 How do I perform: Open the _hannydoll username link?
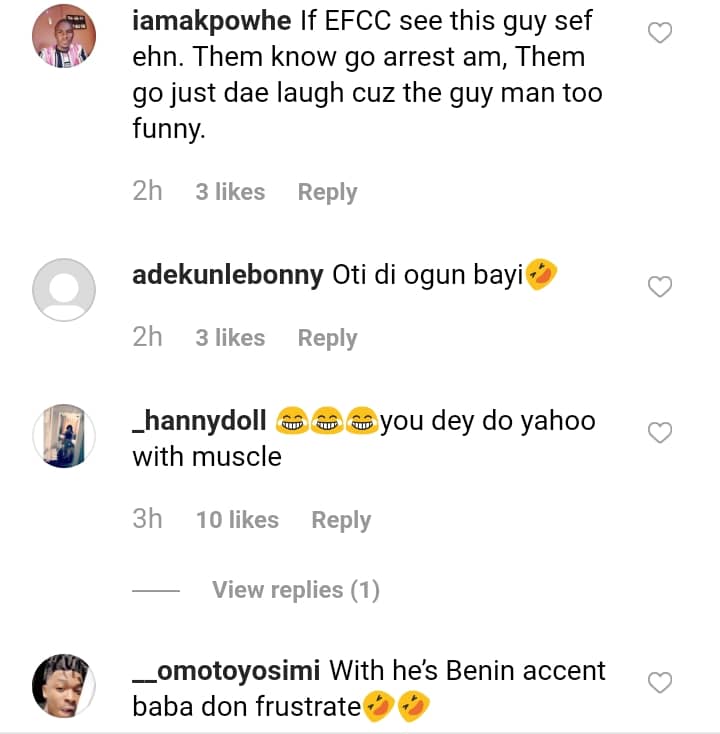[x=199, y=421]
